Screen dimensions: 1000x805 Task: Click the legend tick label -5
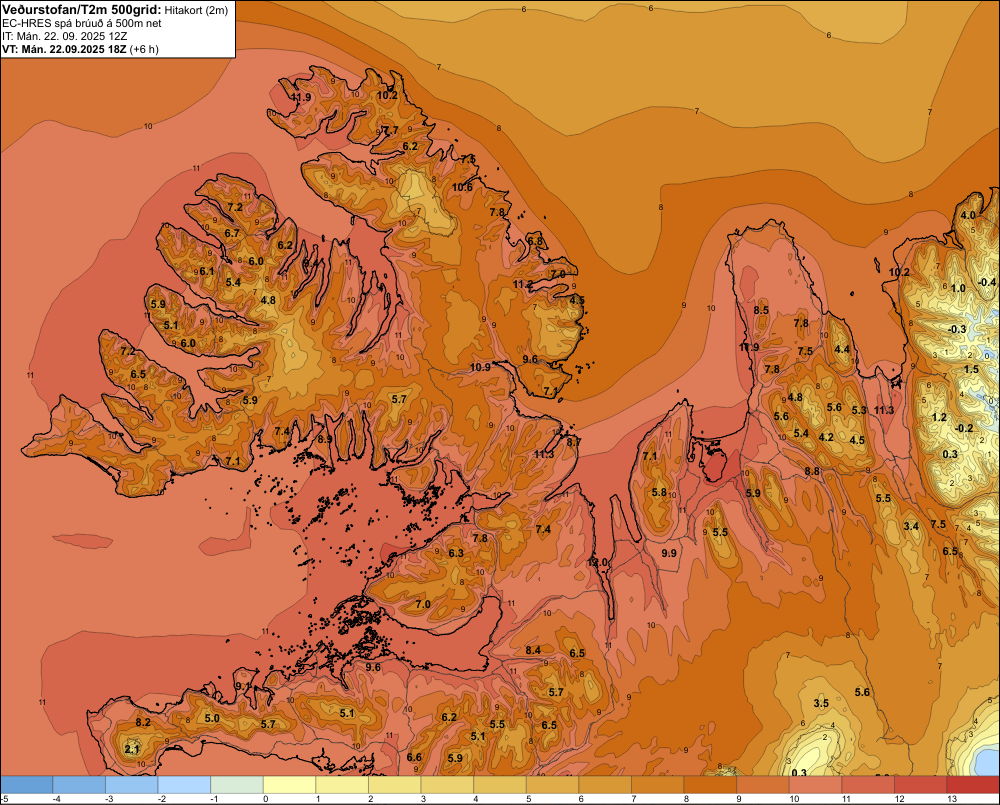(x=4, y=799)
